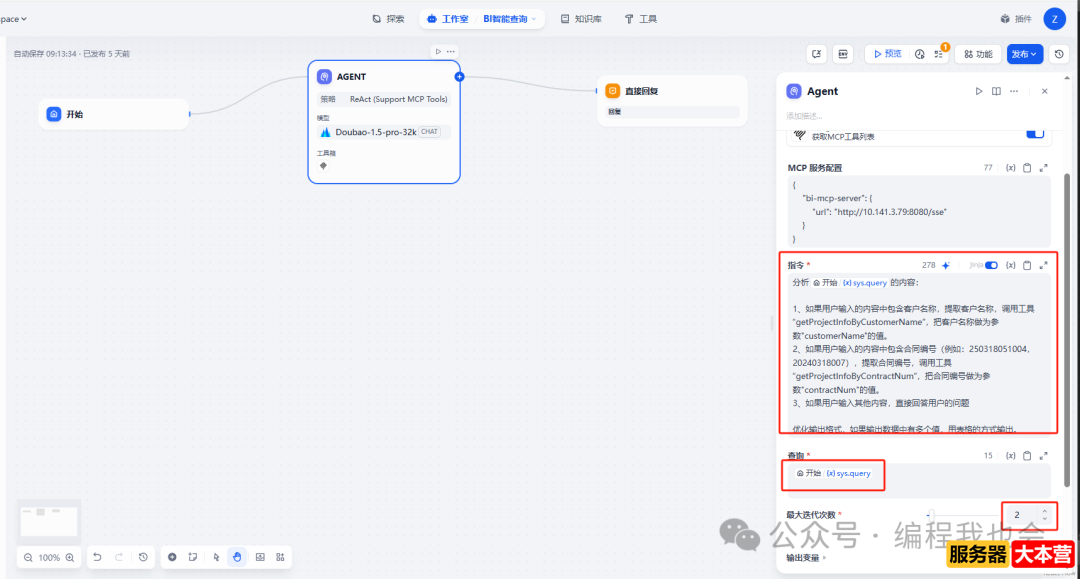Open 插件 plugins page

(x=1016, y=19)
